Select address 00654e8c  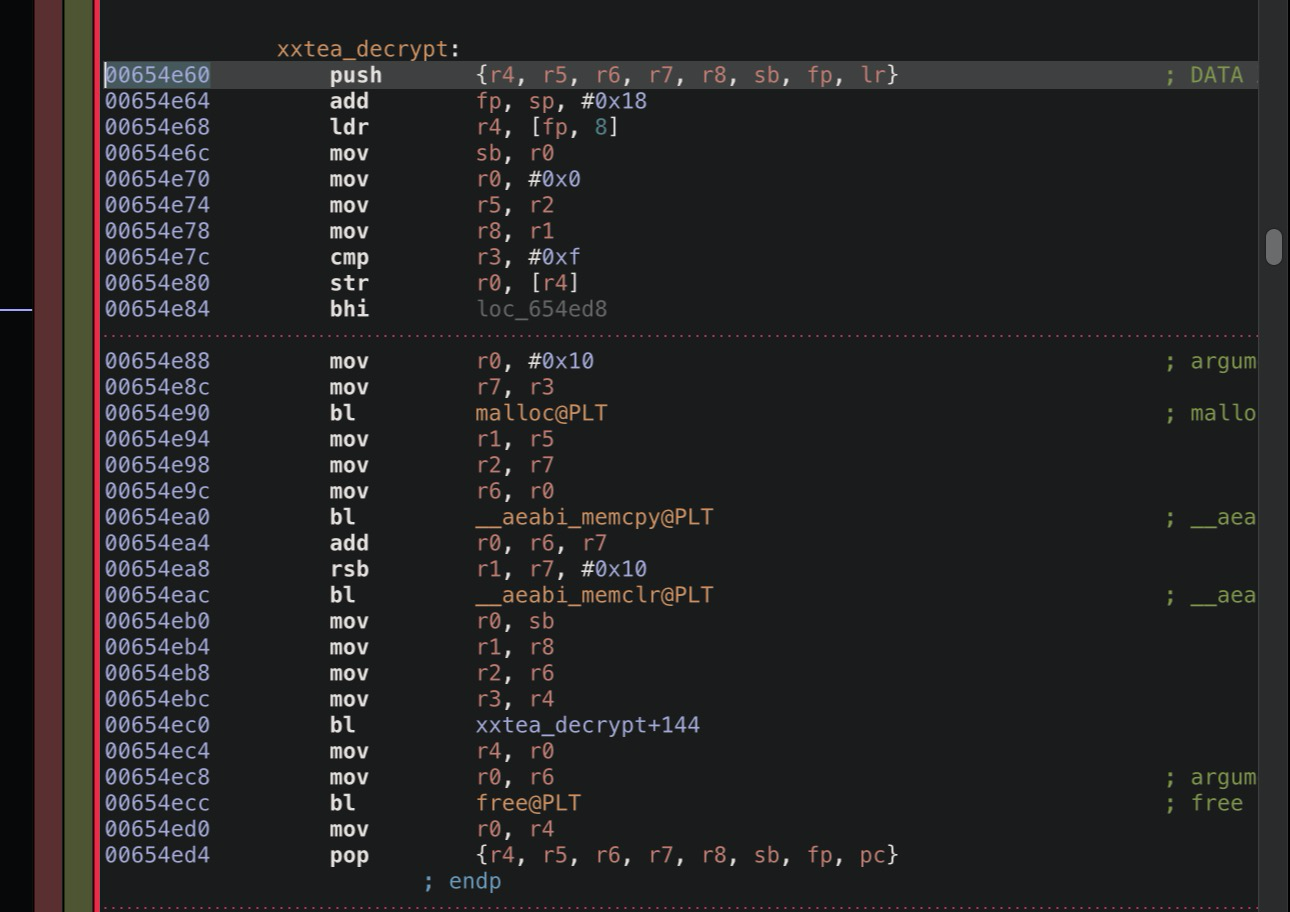[x=158, y=387]
